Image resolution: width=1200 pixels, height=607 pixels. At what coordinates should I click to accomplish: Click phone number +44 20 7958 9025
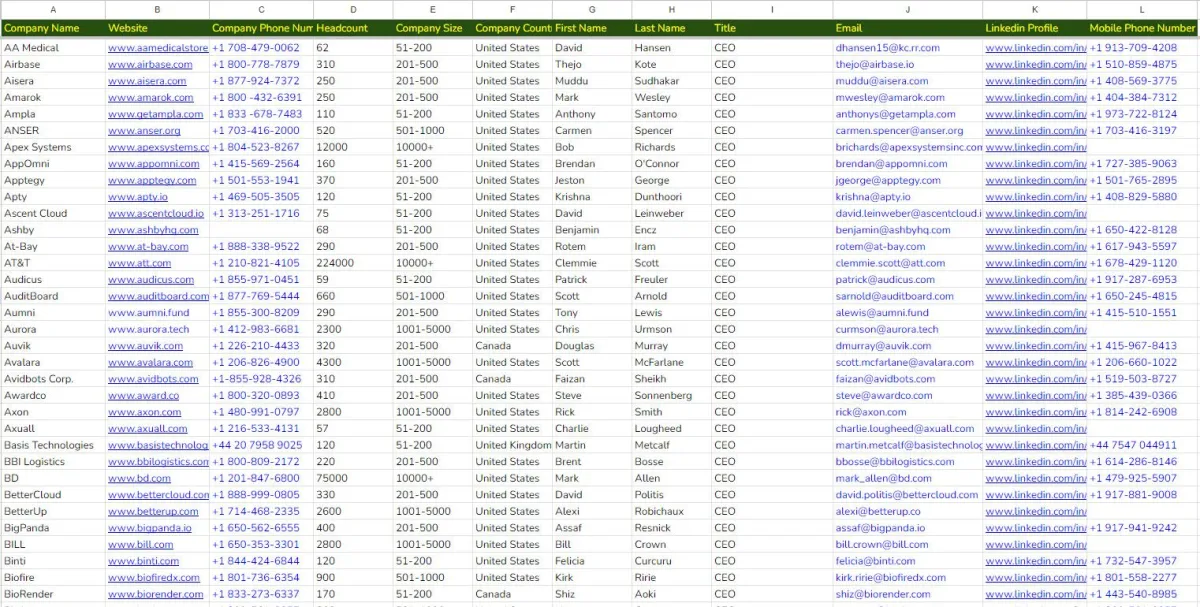click(x=257, y=445)
